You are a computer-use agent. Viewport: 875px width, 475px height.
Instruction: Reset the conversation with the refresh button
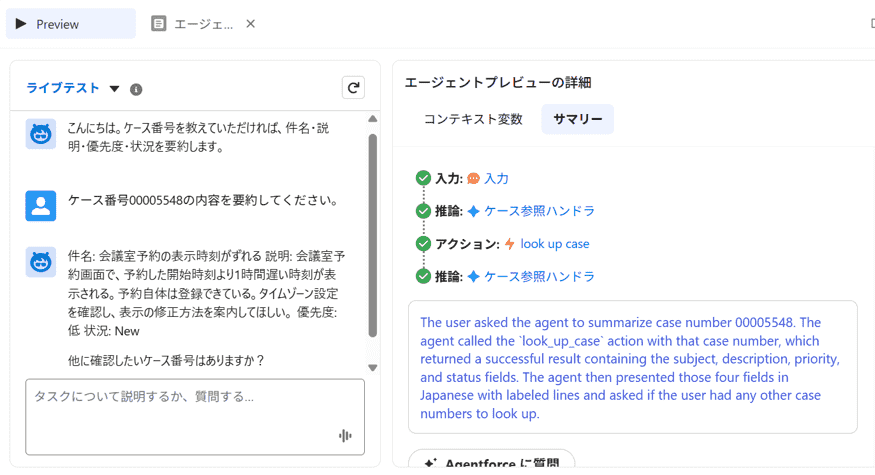(353, 88)
